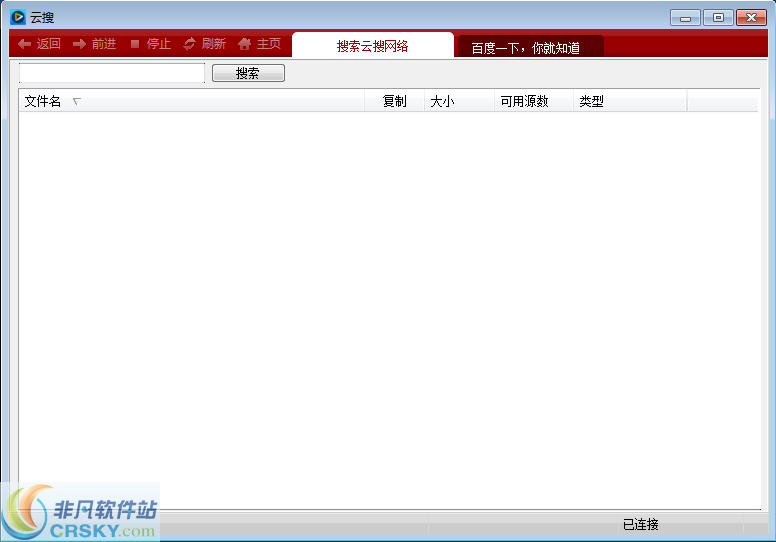
Task: Sort results by 文件名 column header
Action: point(192,101)
